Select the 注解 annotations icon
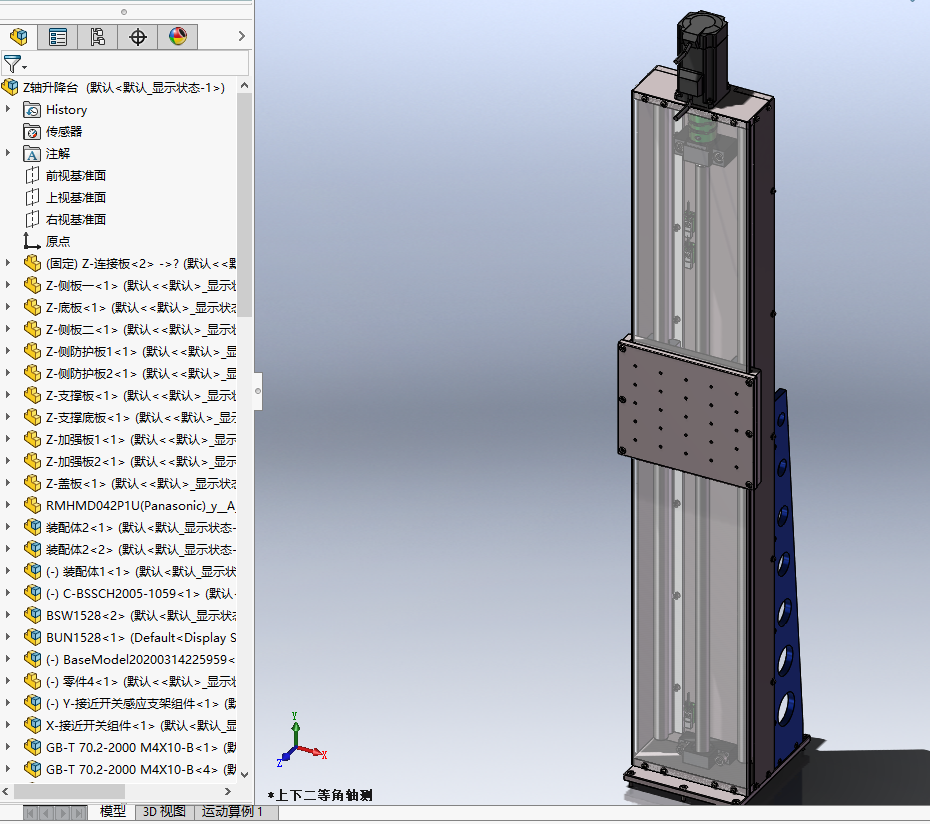This screenshot has width=930, height=824. [x=31, y=154]
